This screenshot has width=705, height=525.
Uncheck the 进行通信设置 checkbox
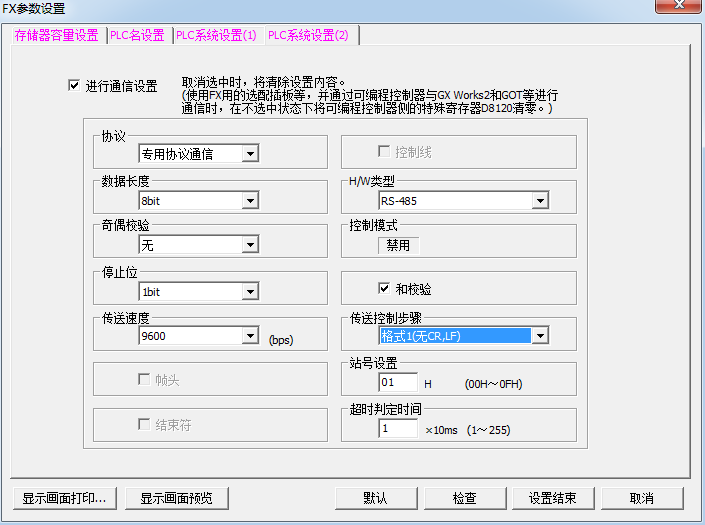coord(74,86)
